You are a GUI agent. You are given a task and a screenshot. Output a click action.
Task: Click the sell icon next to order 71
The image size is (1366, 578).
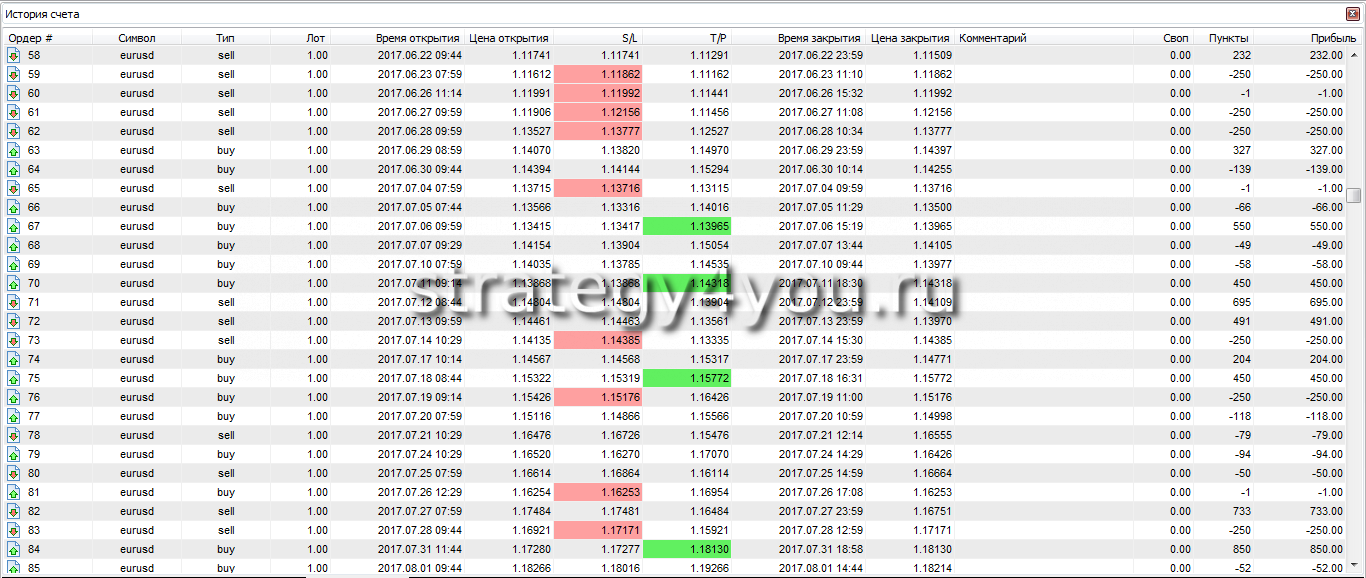(14, 302)
